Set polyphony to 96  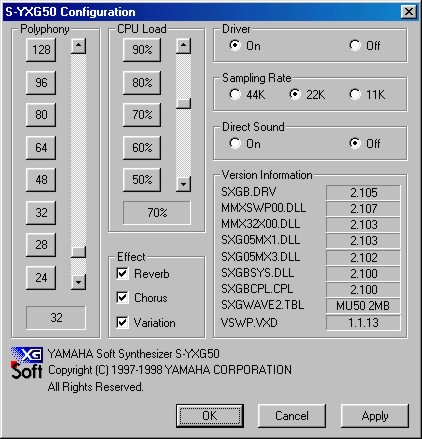[x=41, y=82]
